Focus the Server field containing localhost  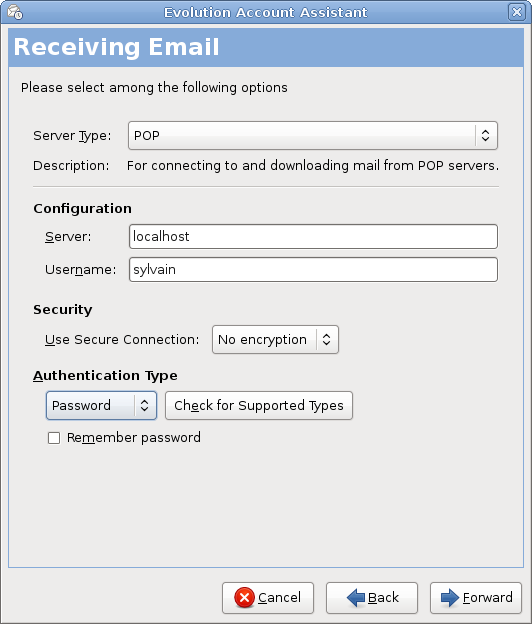tap(313, 236)
